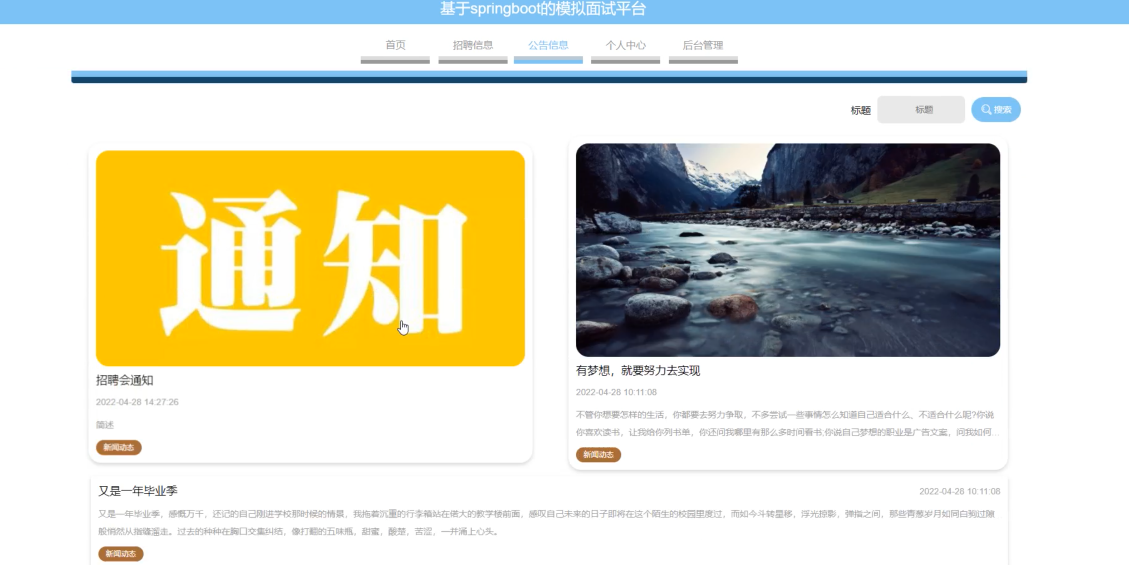Click the summary paragraph of 又是一年毕业季

(x=547, y=523)
